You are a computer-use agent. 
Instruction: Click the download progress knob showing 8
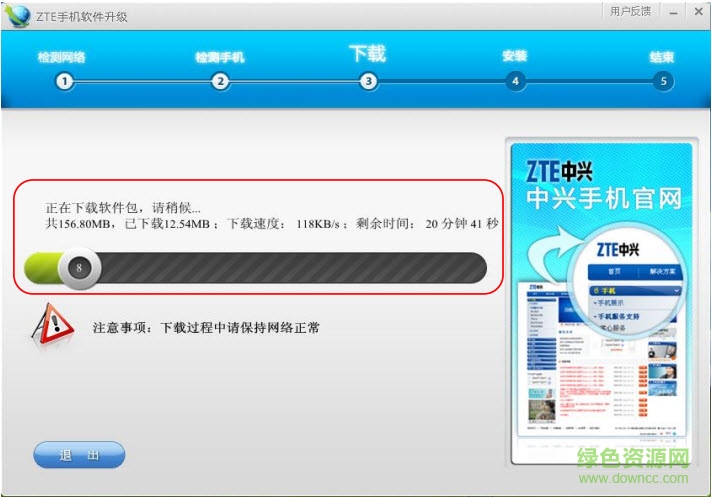(x=79, y=268)
